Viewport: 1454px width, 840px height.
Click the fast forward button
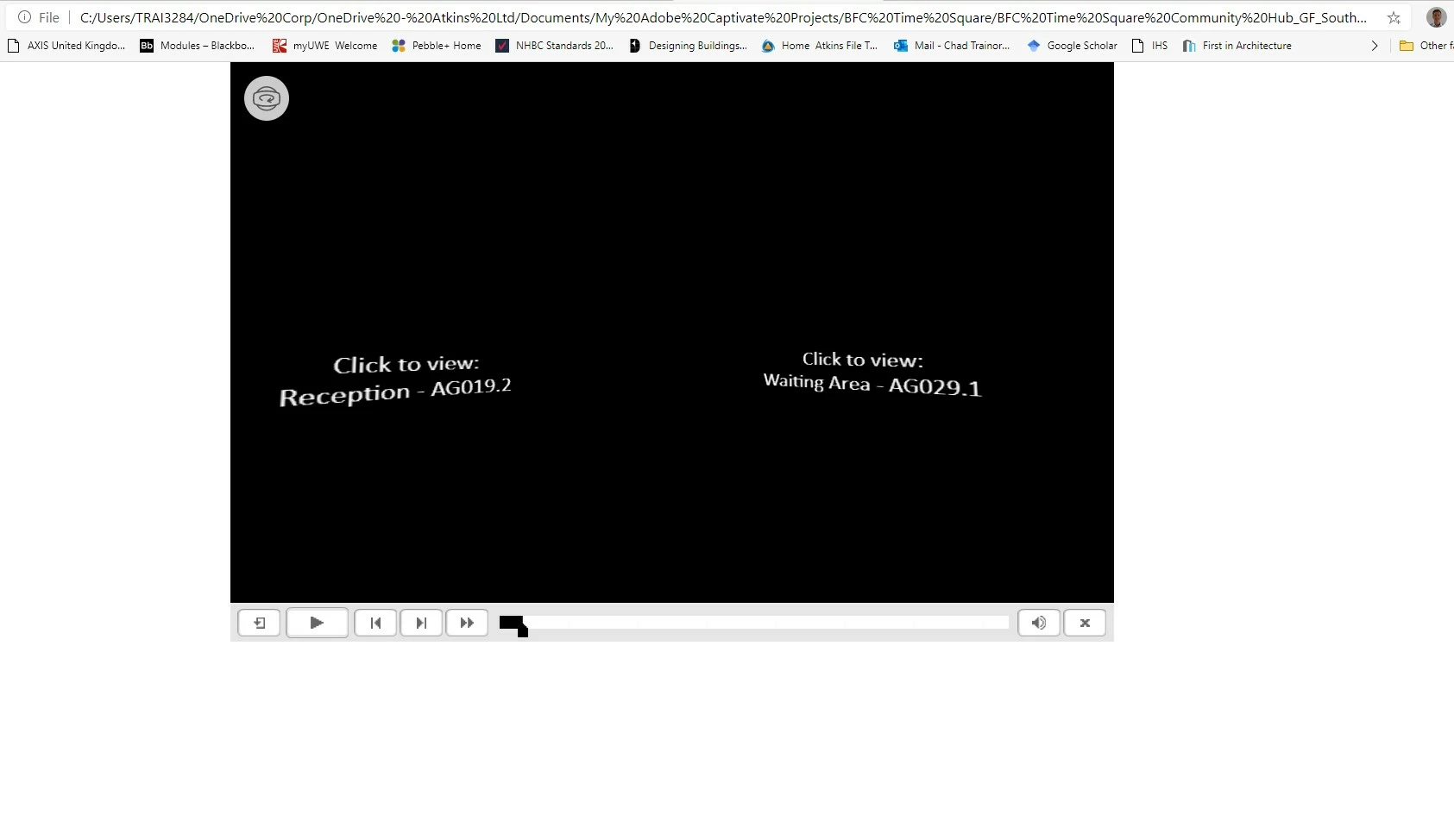pos(467,623)
